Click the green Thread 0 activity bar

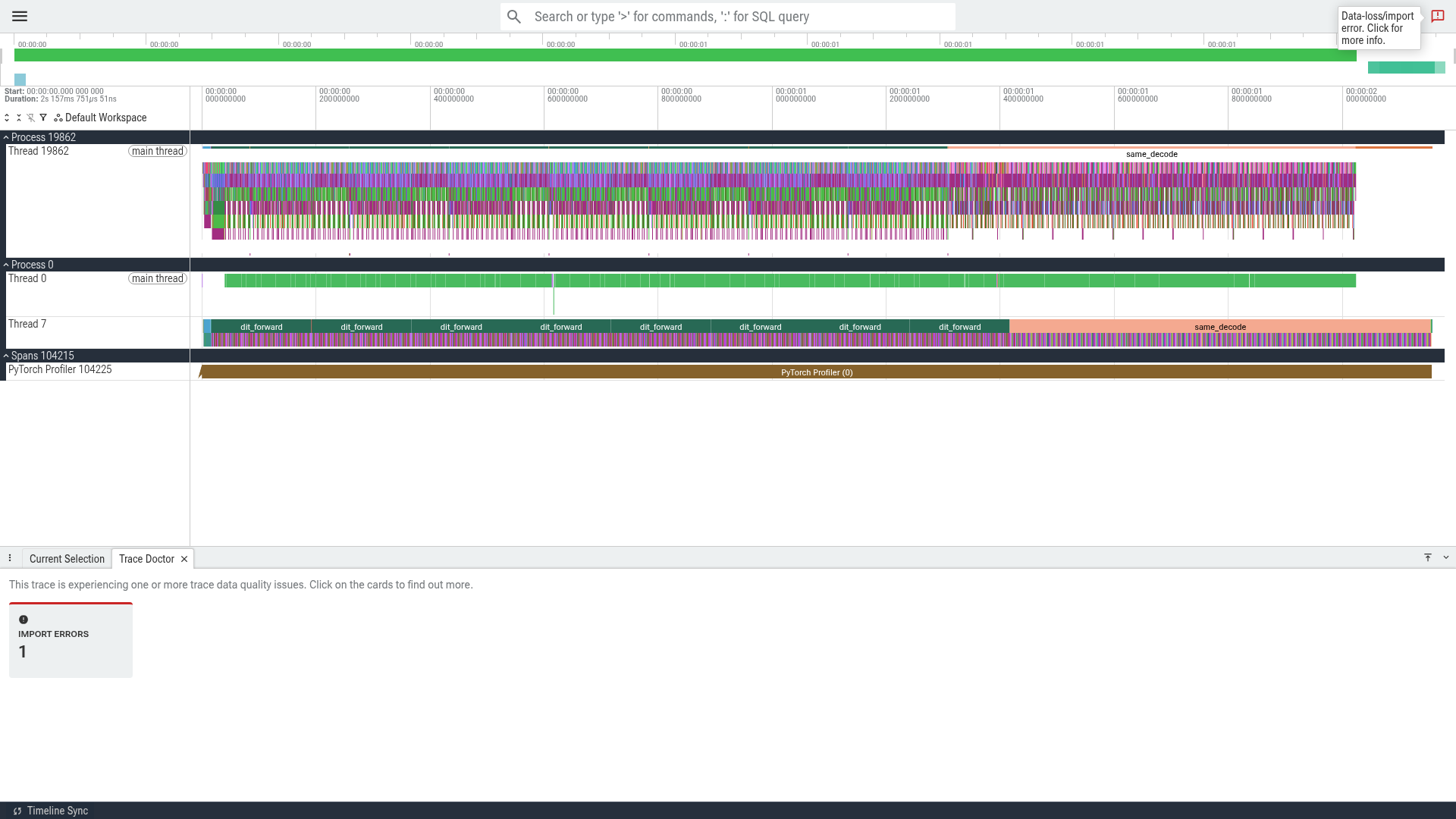click(x=790, y=281)
